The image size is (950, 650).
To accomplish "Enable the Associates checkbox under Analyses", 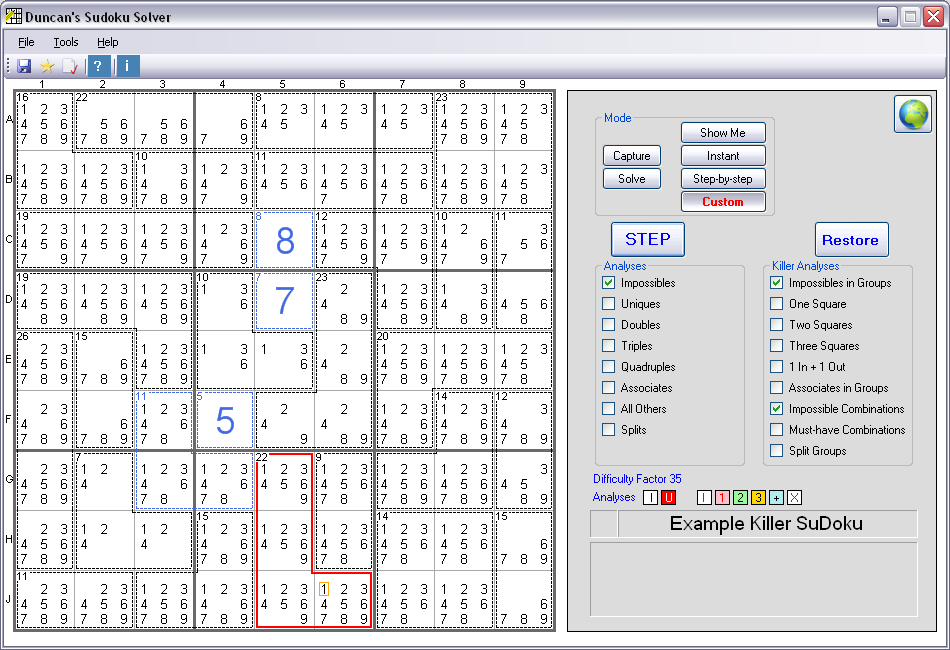I will click(608, 388).
